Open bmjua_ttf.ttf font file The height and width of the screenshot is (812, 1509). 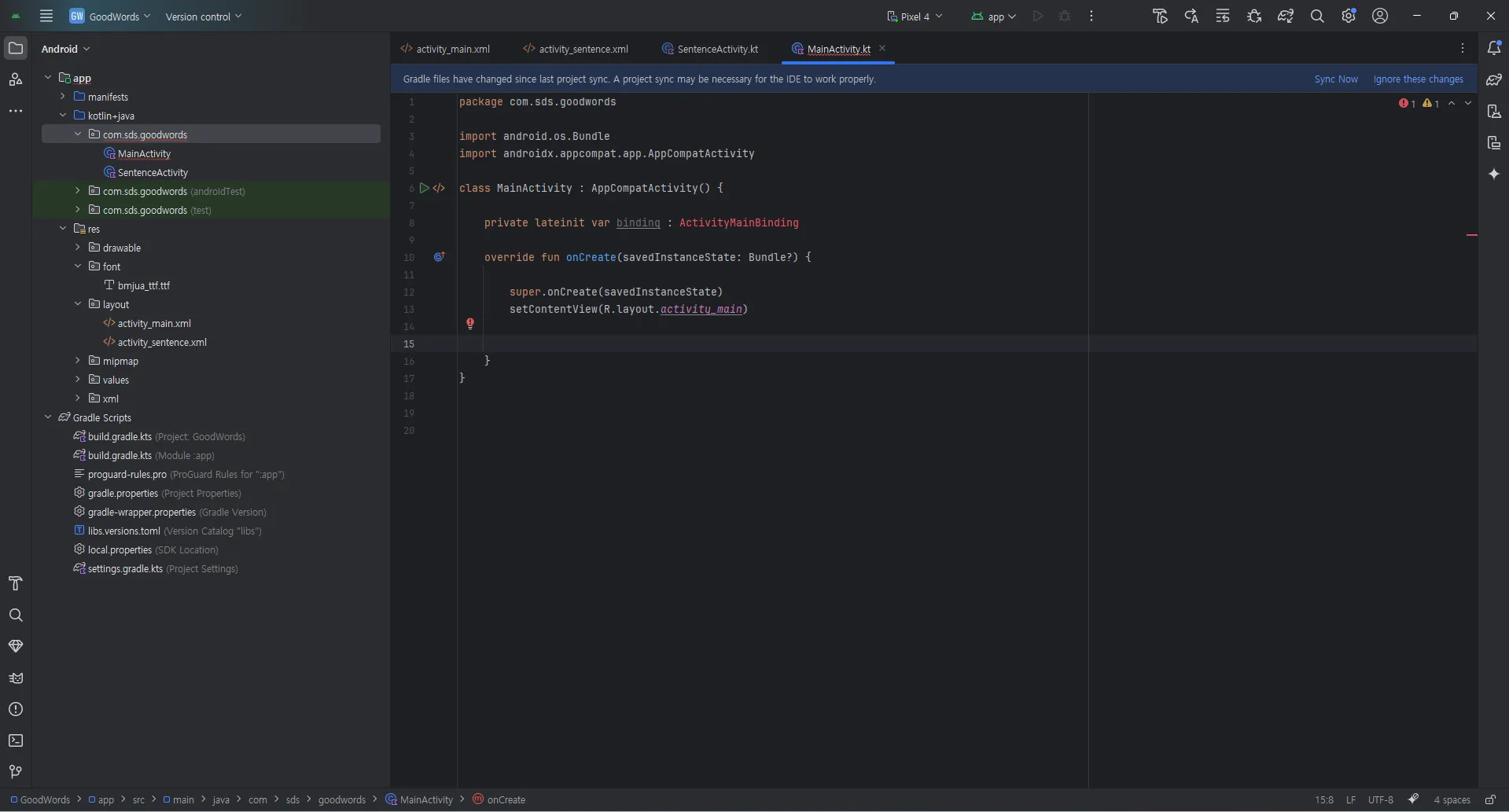pyautogui.click(x=143, y=285)
